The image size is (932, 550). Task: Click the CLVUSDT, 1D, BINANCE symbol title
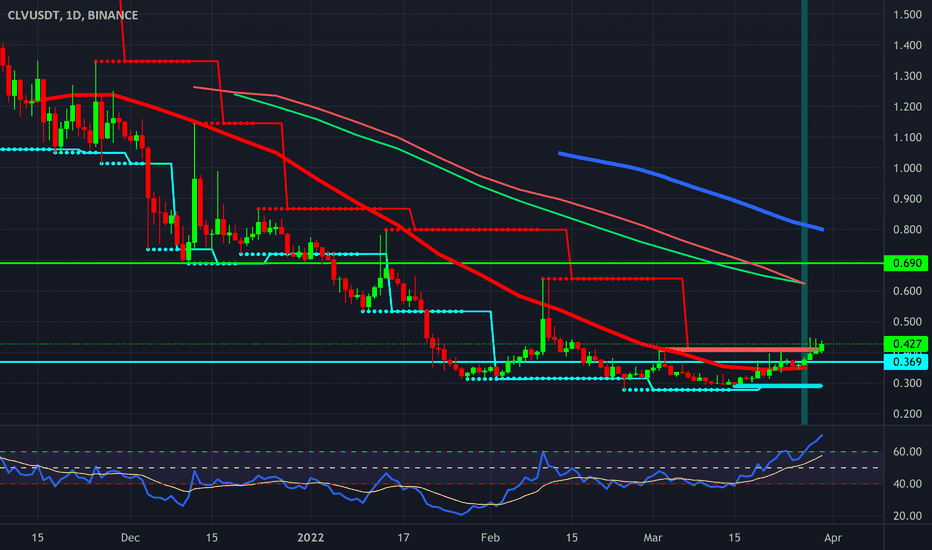coord(73,15)
